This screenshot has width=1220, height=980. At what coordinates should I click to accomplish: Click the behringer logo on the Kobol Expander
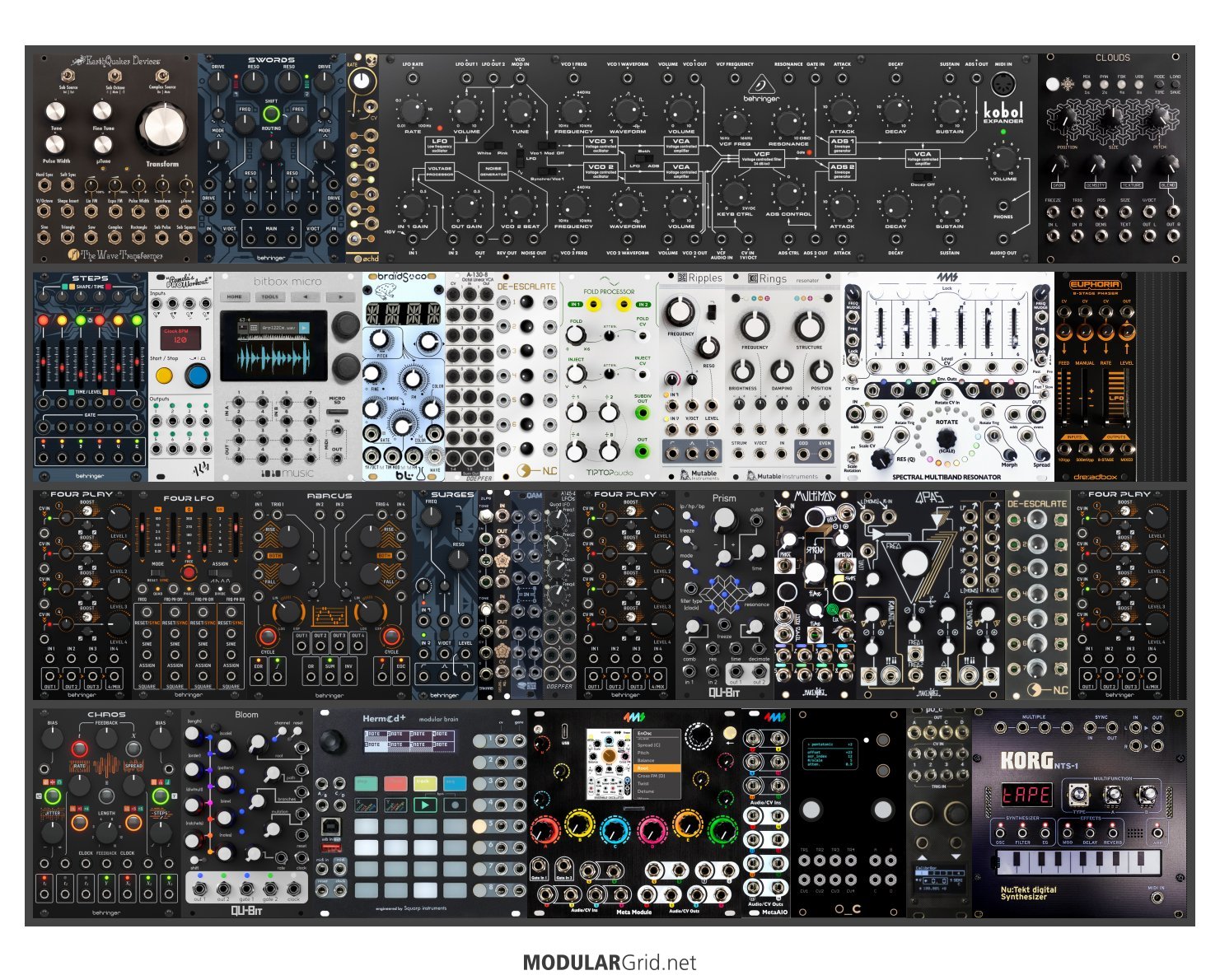760,87
